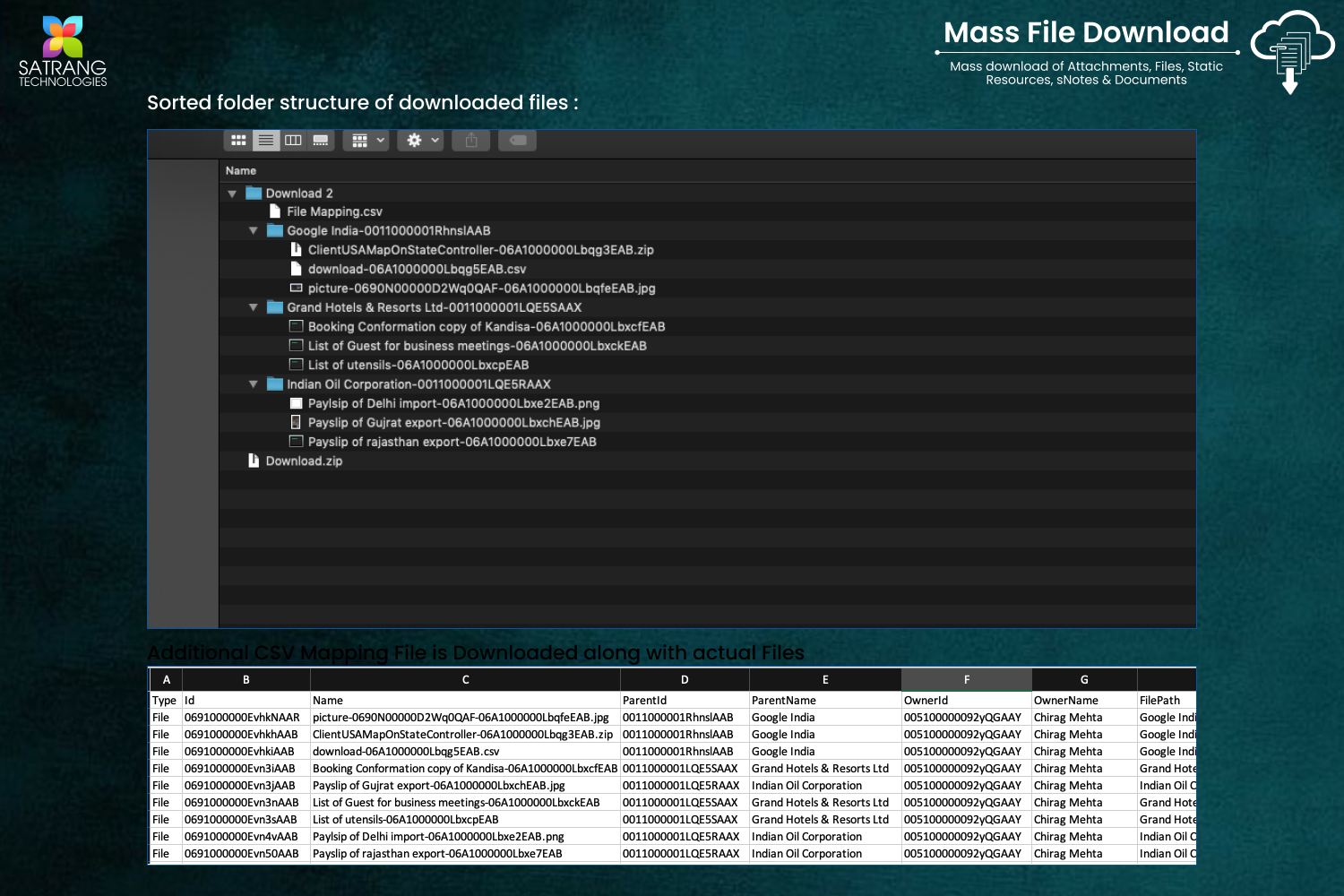Click the Edit Tags toolbar button
Screen dimensions: 1344x896
tap(517, 141)
